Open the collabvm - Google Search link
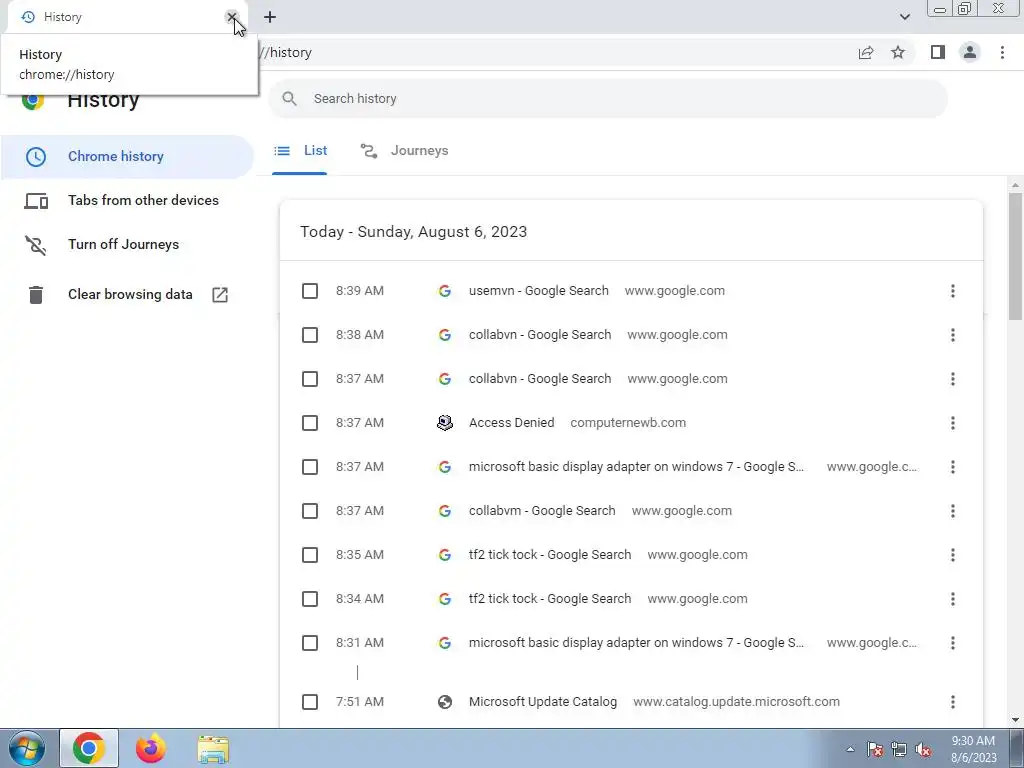This screenshot has height=768, width=1024. click(x=542, y=511)
